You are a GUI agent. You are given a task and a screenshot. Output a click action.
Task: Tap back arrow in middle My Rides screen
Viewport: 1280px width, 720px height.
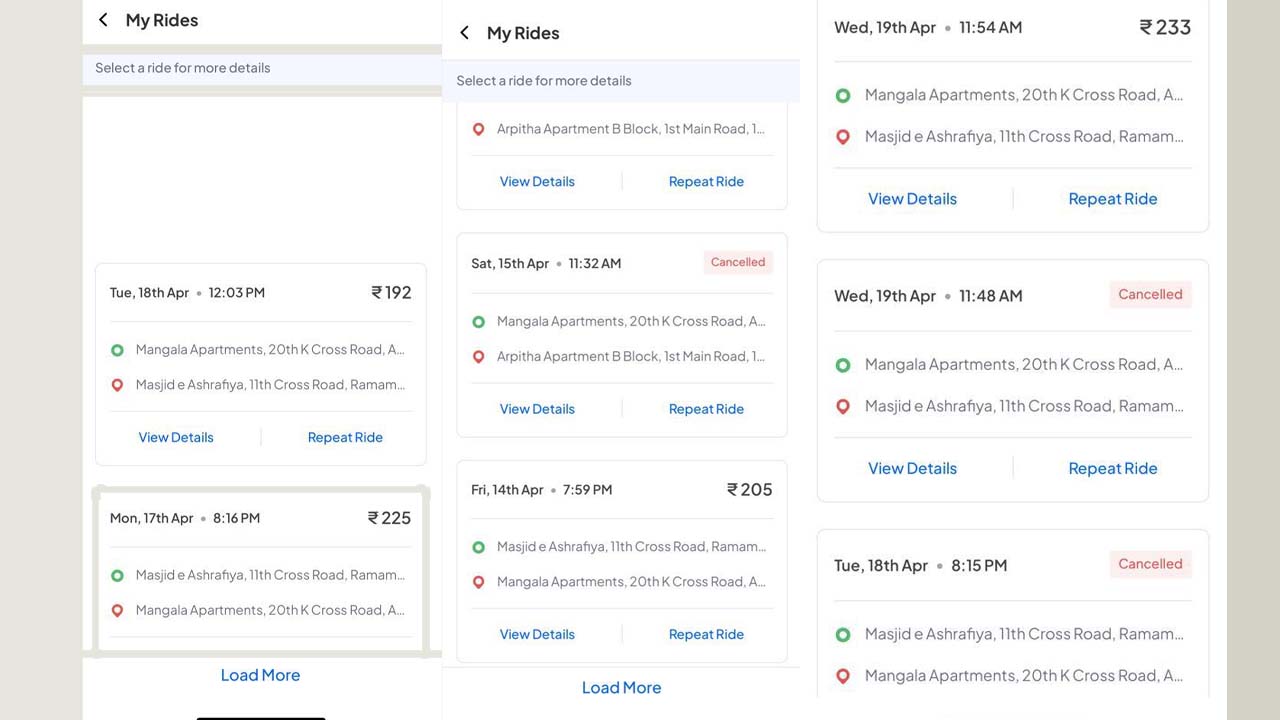(464, 33)
